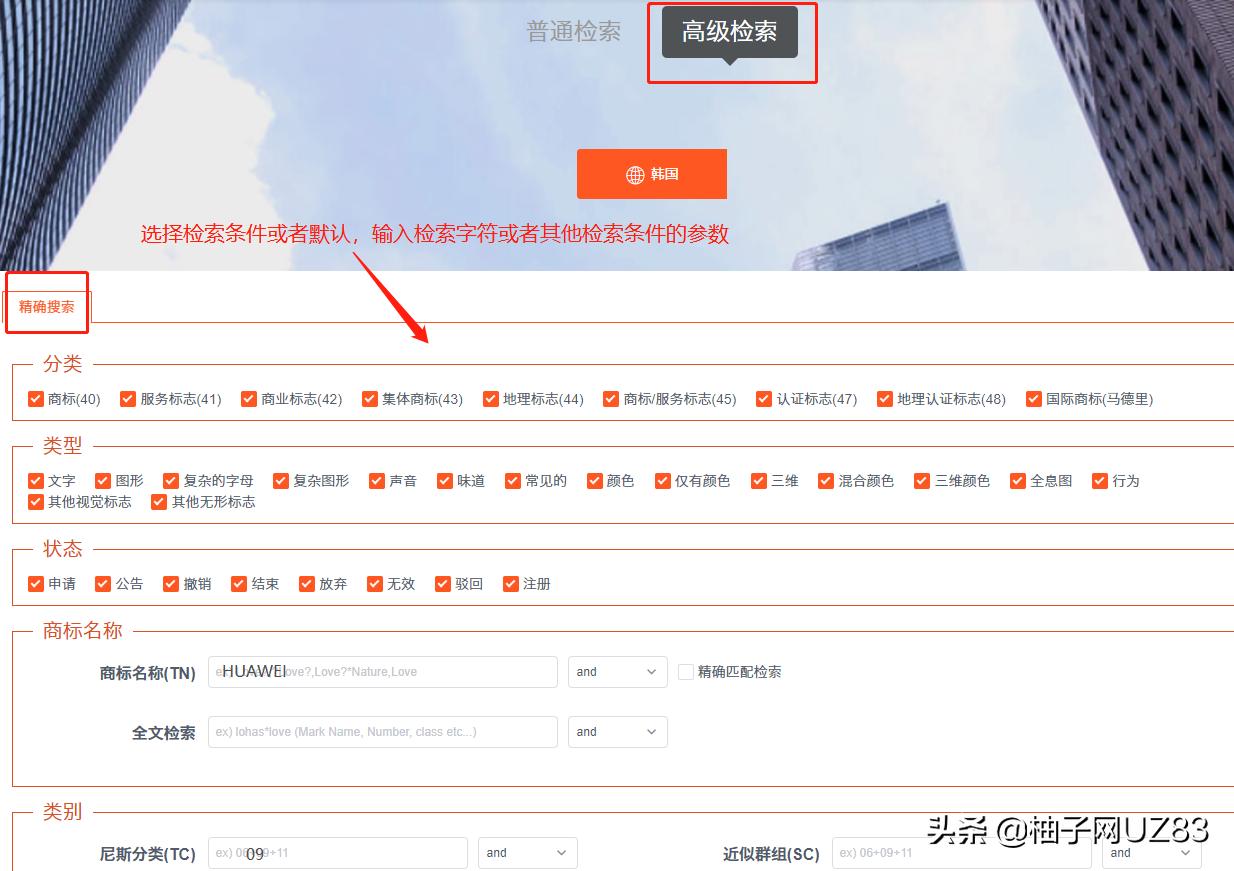Disable the 全息图 checkbox

coord(1016,480)
